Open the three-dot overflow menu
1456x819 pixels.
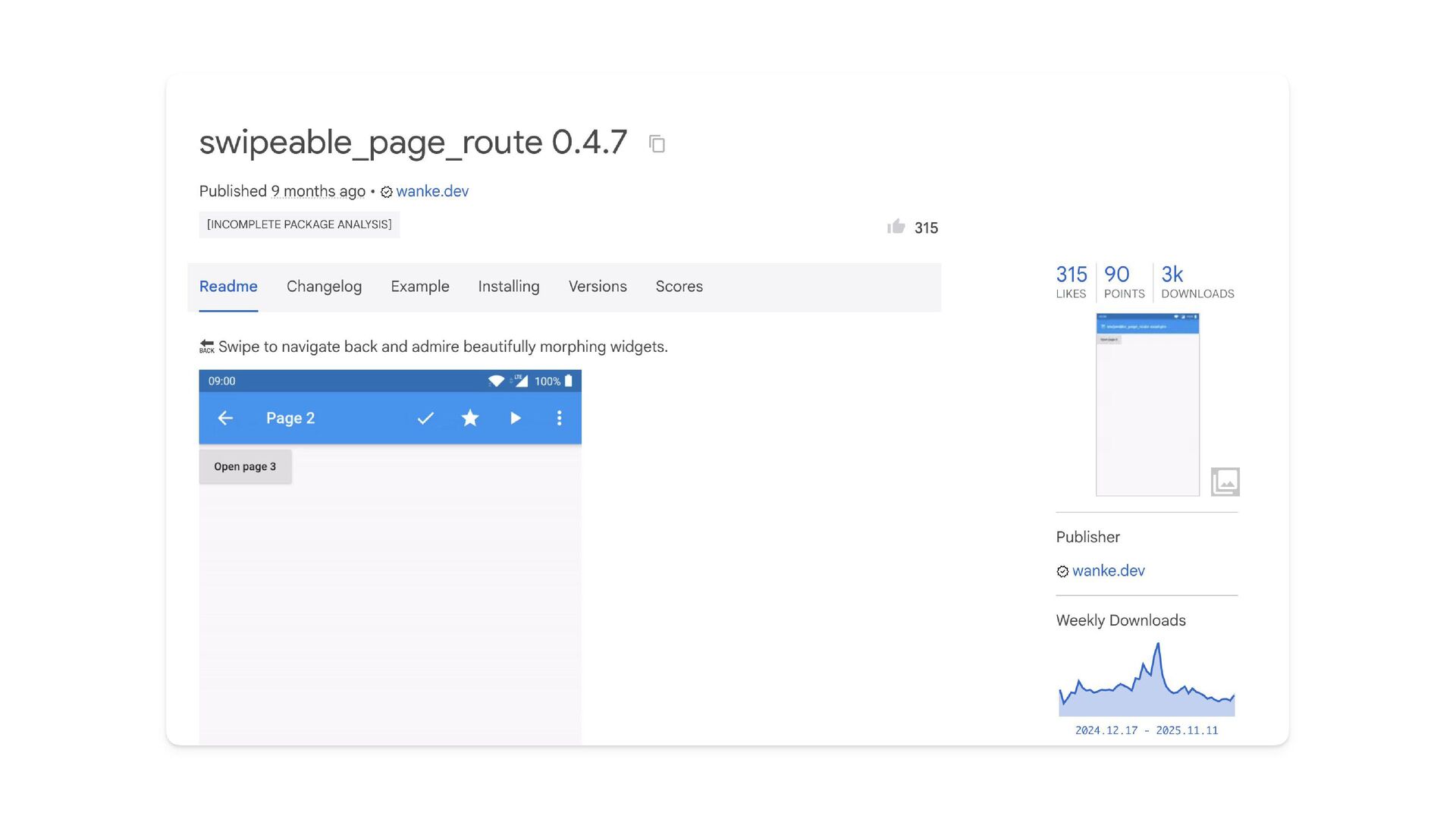coord(559,418)
